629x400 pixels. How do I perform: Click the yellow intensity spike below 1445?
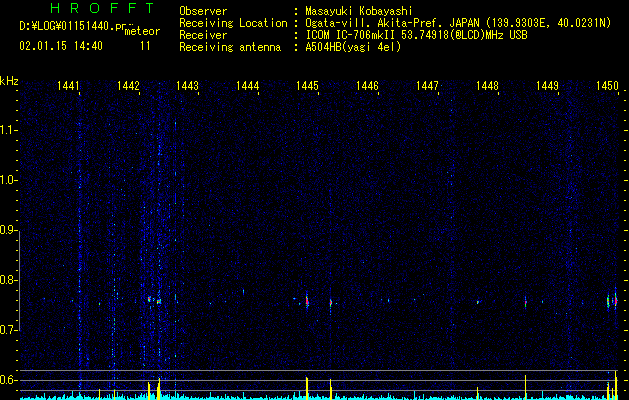tap(307, 388)
